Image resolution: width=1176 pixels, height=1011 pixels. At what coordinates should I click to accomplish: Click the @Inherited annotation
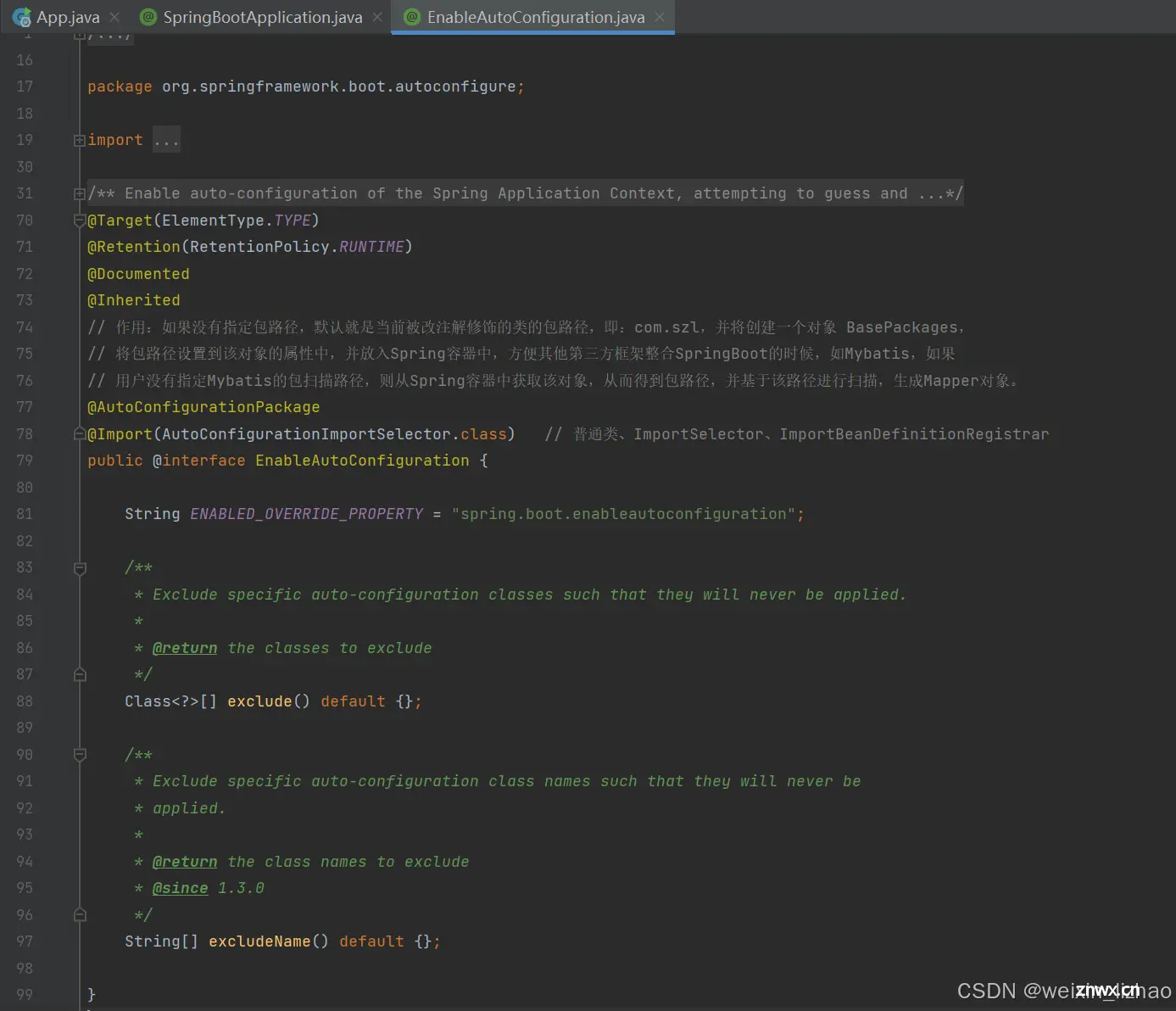tap(134, 300)
